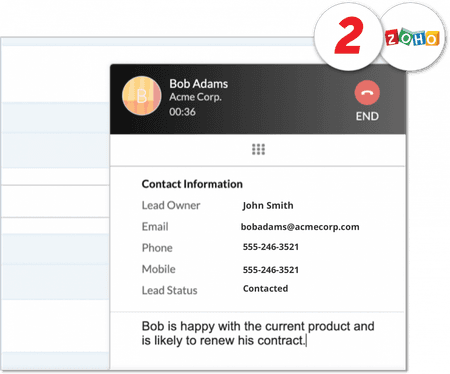Click the Phone value 555-246-3521
The width and height of the screenshot is (450, 374).
pos(271,247)
